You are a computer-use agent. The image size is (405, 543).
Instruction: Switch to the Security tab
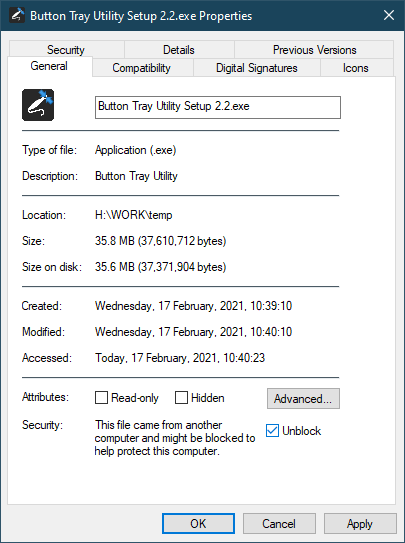click(x=66, y=50)
